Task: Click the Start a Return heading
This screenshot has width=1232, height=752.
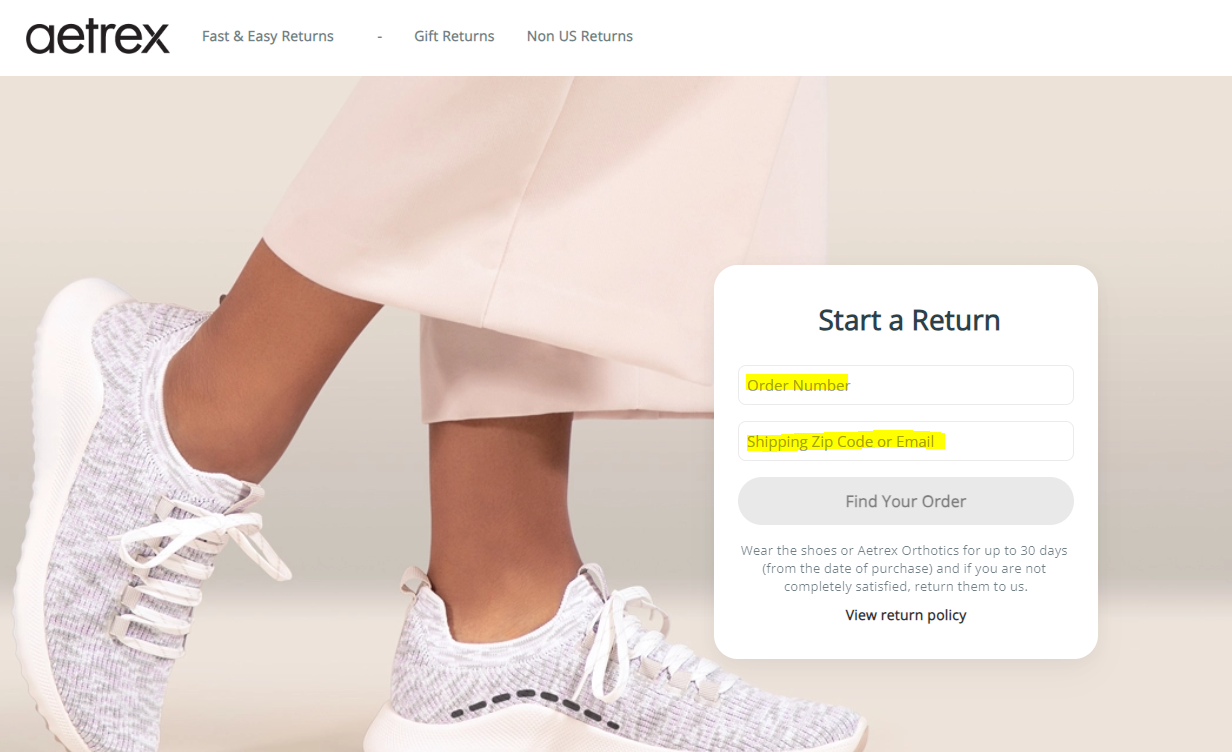Action: [909, 320]
